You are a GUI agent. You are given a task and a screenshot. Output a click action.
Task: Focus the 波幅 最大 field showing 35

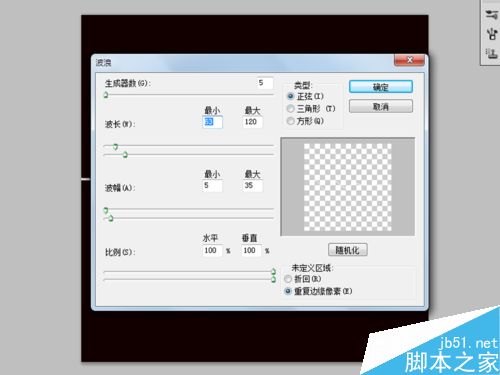252,186
